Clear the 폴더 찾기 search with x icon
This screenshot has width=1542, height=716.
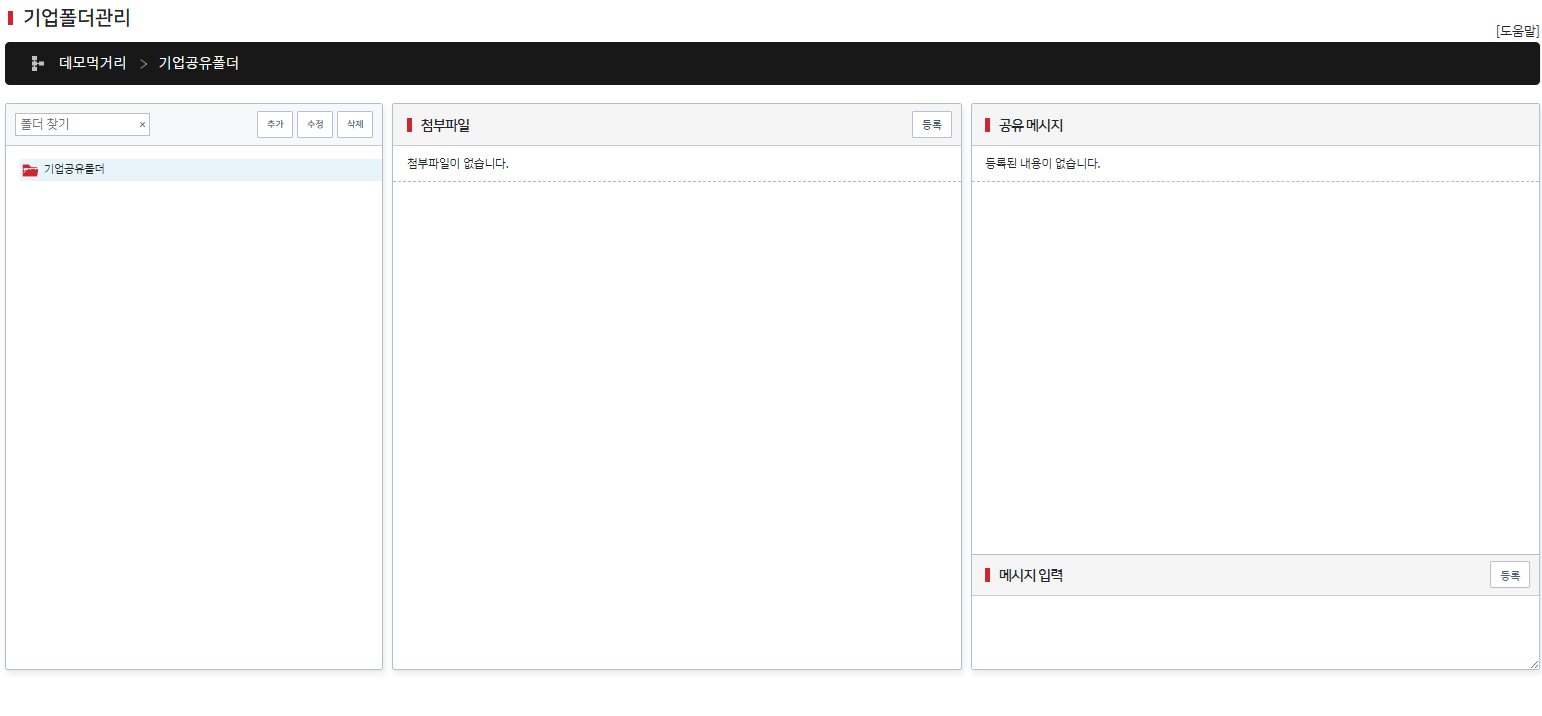pos(142,125)
